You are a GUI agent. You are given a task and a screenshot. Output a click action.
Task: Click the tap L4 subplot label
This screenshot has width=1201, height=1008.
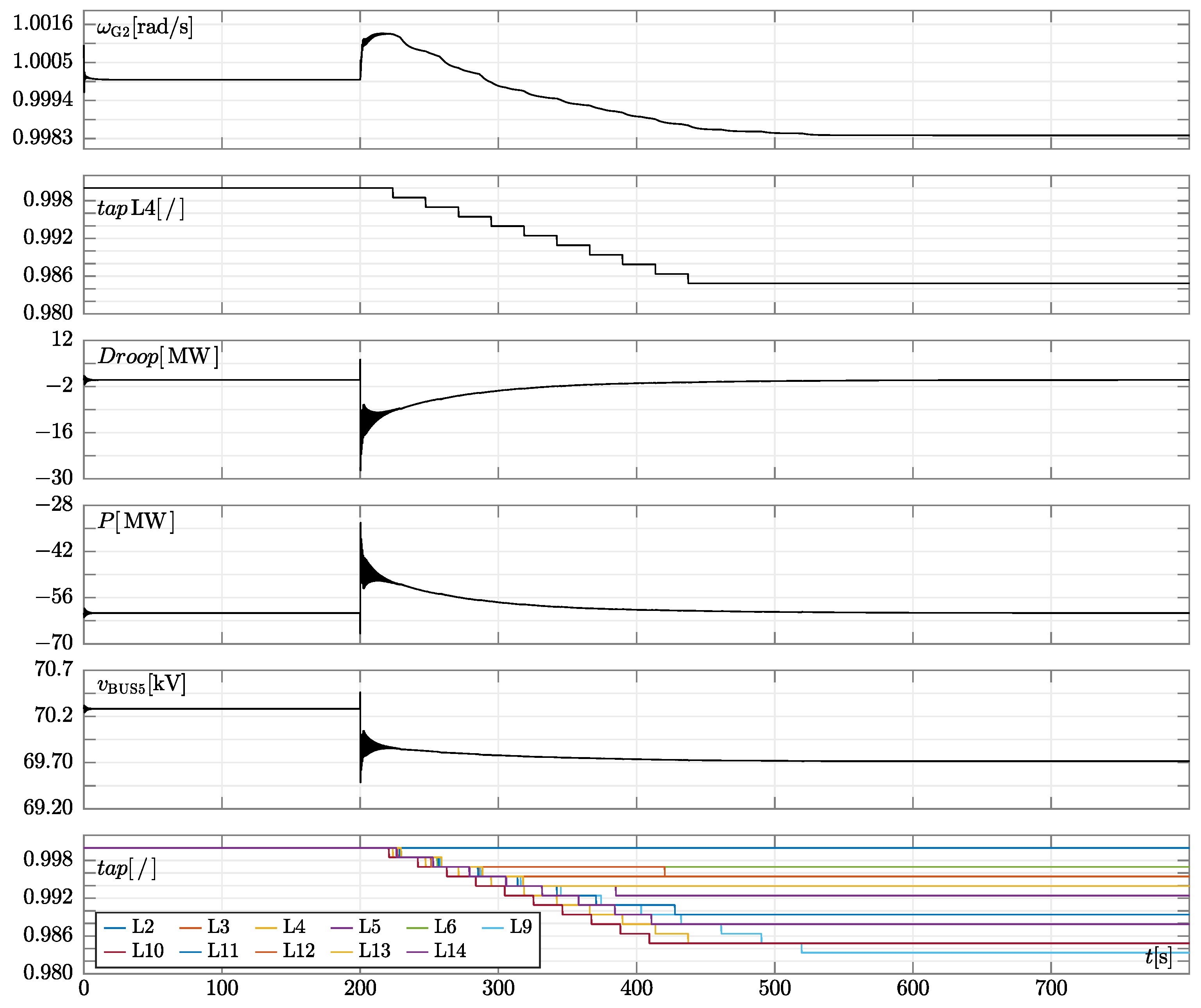[x=141, y=209]
